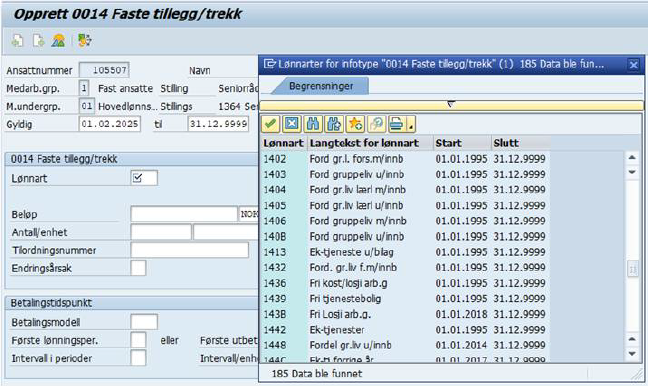Click the Lønnart input field with checkbox mark

[x=144, y=178]
